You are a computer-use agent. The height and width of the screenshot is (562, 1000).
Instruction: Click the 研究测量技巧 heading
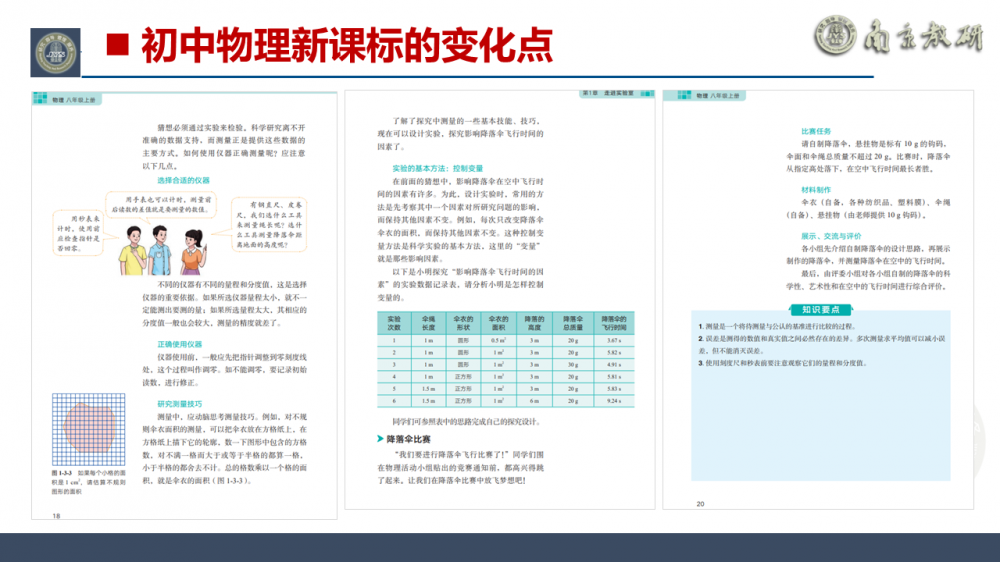click(179, 402)
